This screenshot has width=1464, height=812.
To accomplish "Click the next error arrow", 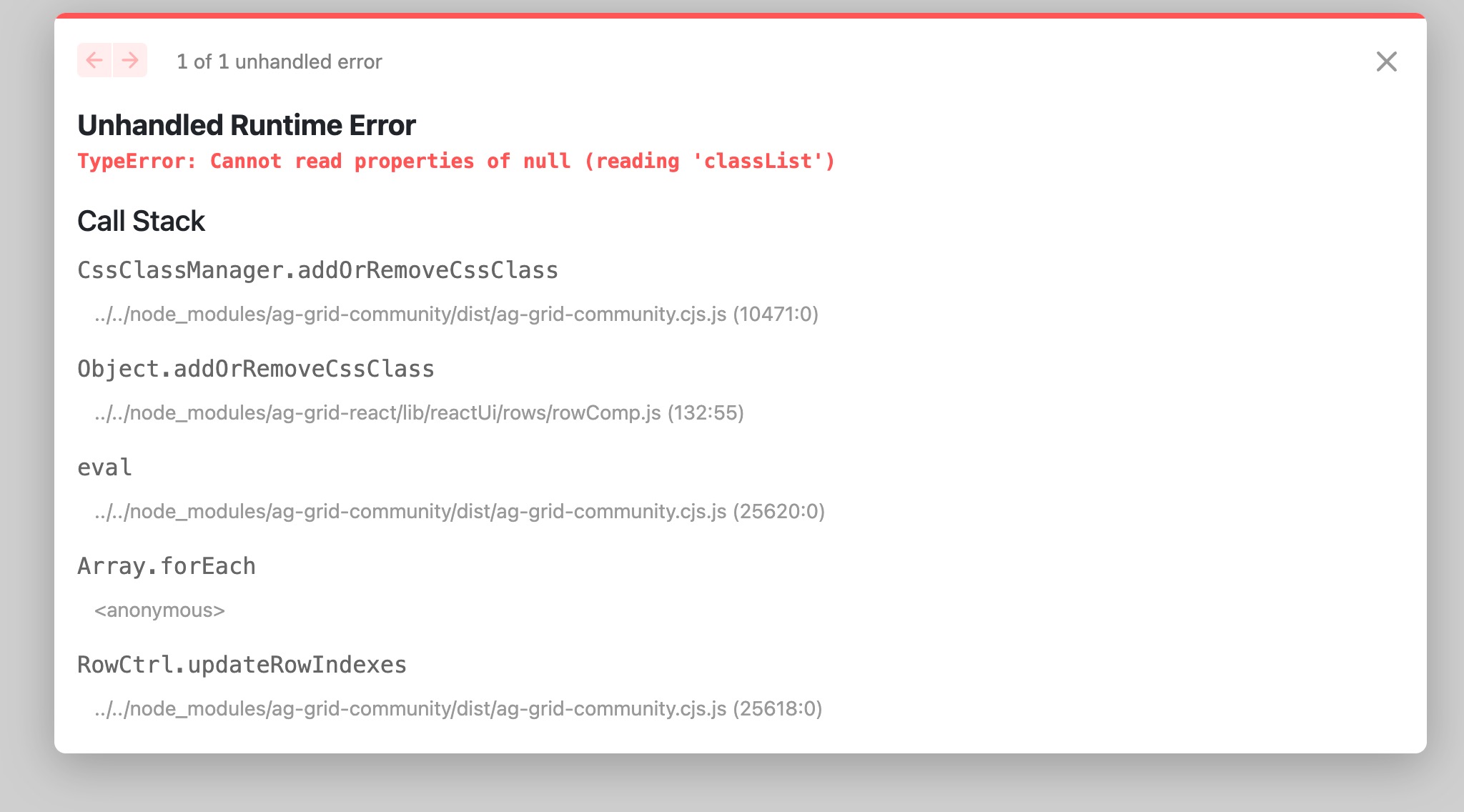I will pyautogui.click(x=129, y=61).
